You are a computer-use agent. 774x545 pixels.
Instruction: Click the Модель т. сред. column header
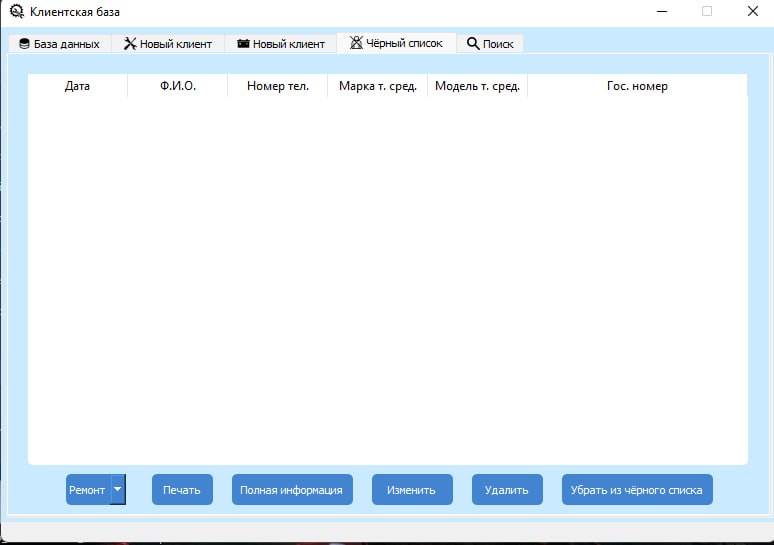(x=477, y=86)
